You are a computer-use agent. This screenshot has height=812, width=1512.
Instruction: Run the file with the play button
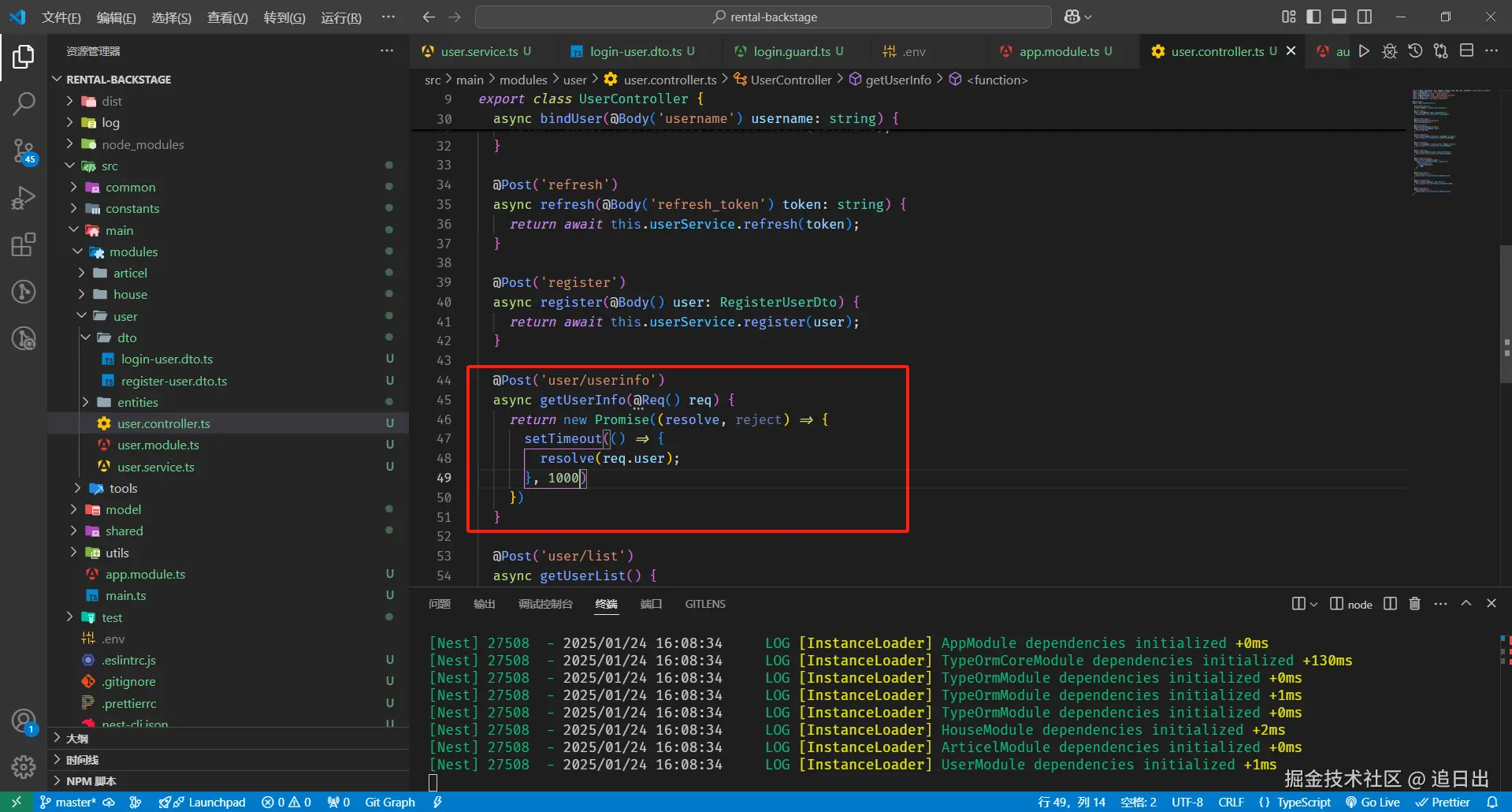tap(1364, 51)
